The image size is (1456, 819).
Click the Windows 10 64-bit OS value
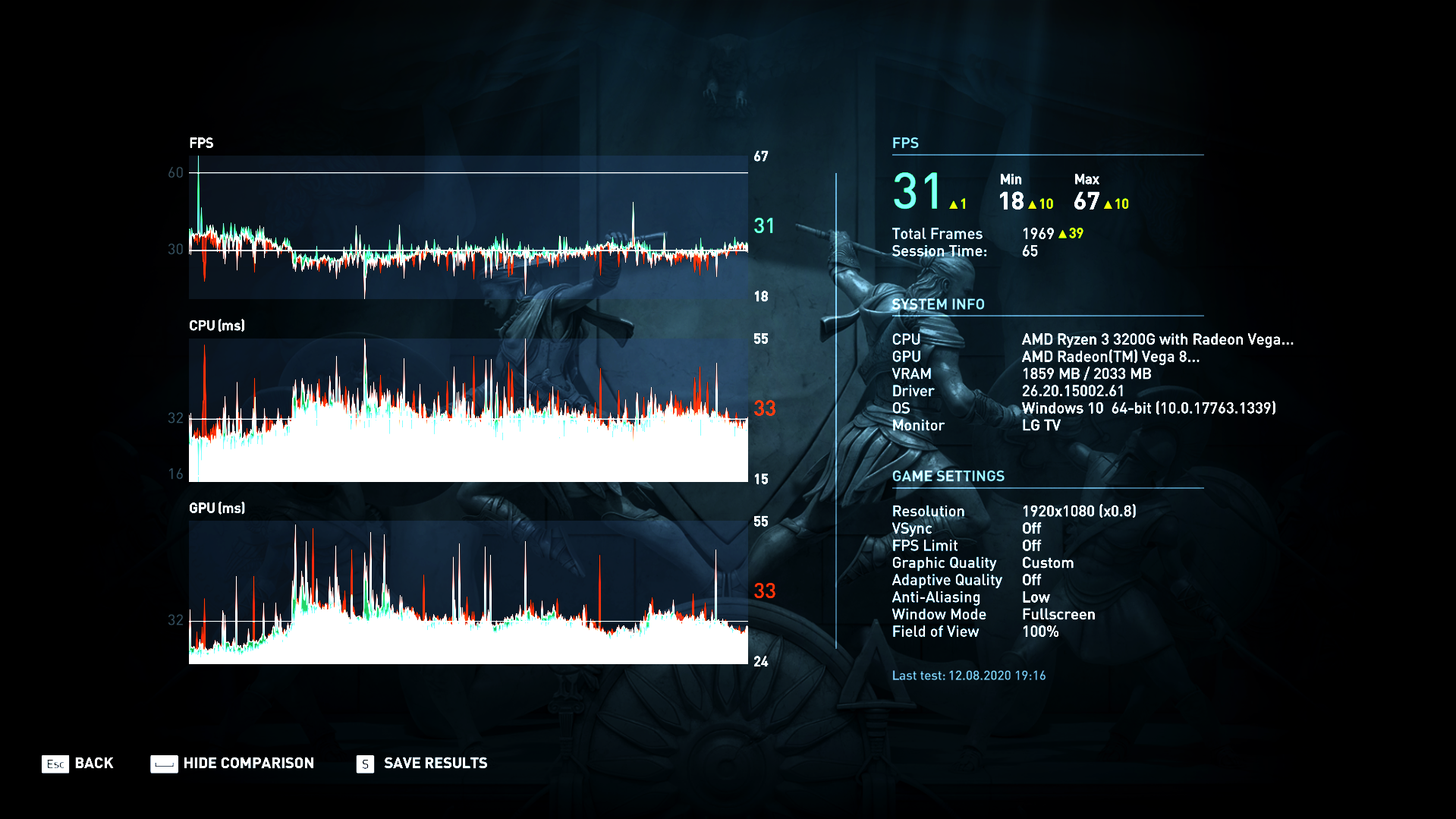tap(1149, 408)
